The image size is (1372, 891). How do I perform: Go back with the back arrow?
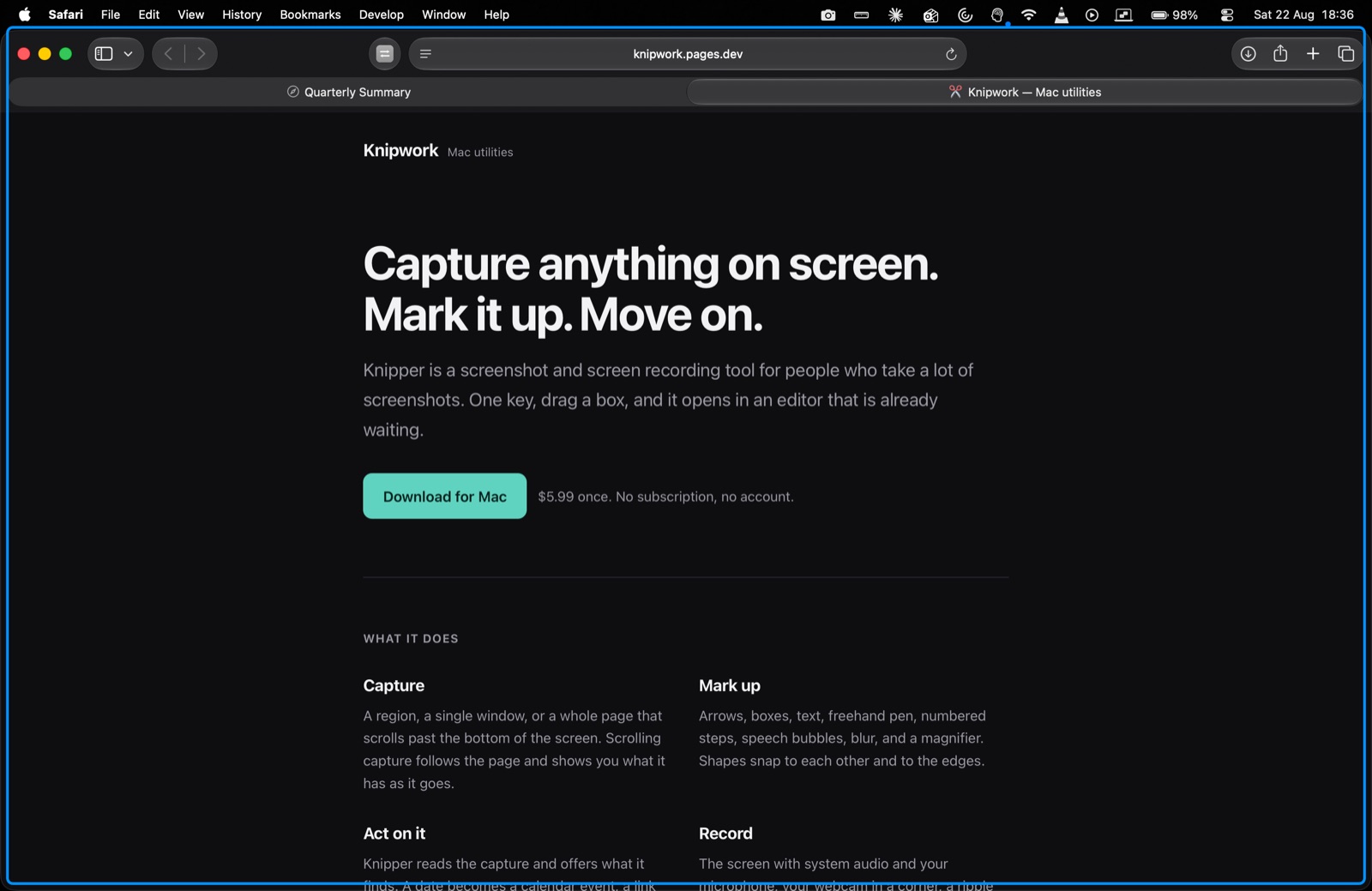coord(169,54)
